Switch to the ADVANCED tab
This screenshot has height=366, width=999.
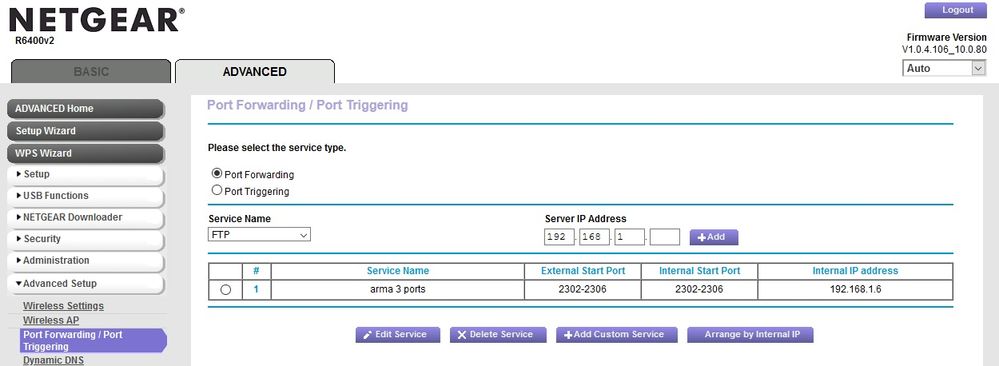click(255, 71)
